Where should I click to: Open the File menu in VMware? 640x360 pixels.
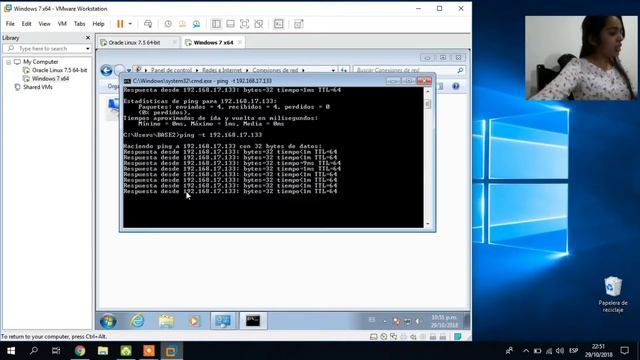(x=10, y=24)
